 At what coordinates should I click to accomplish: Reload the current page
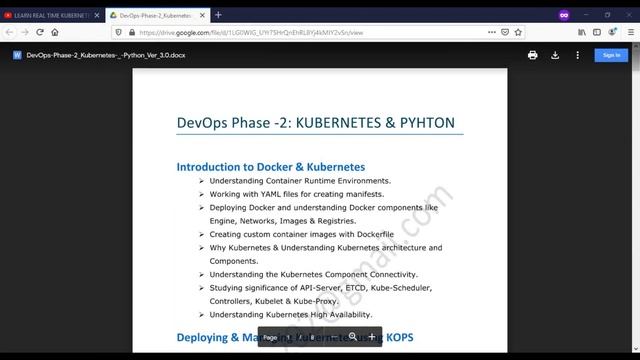tap(40, 32)
